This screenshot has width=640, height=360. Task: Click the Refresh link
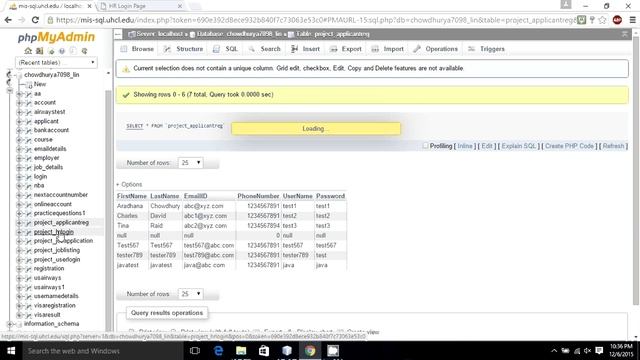(x=613, y=146)
